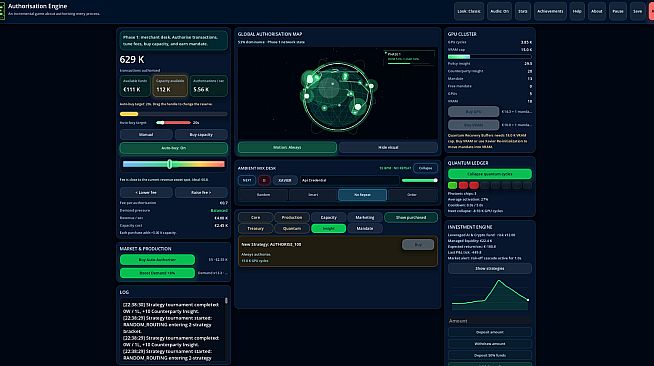Select the Random playback mode
Image resolution: width=654 pixels, height=366 pixels.
coord(263,195)
